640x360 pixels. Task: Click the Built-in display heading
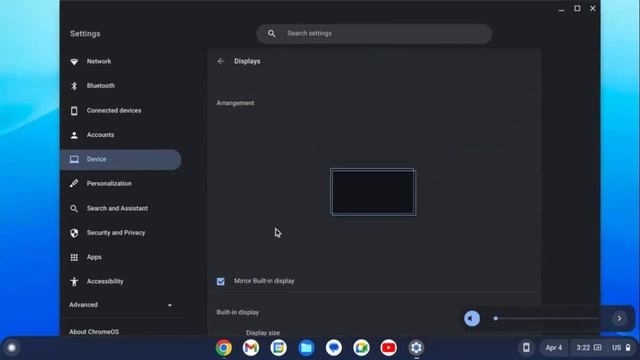[238, 312]
